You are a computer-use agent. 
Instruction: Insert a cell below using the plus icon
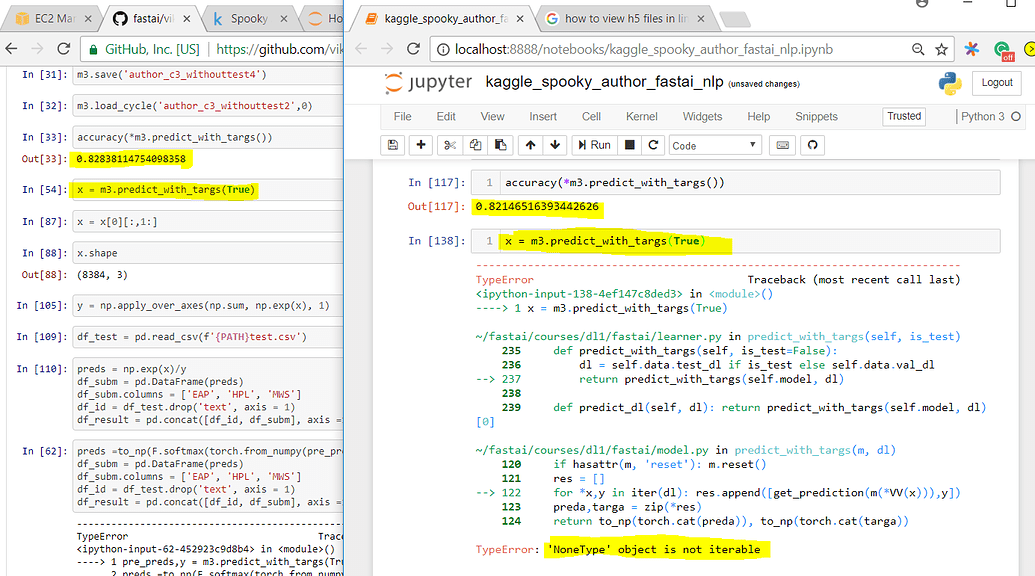click(421, 145)
